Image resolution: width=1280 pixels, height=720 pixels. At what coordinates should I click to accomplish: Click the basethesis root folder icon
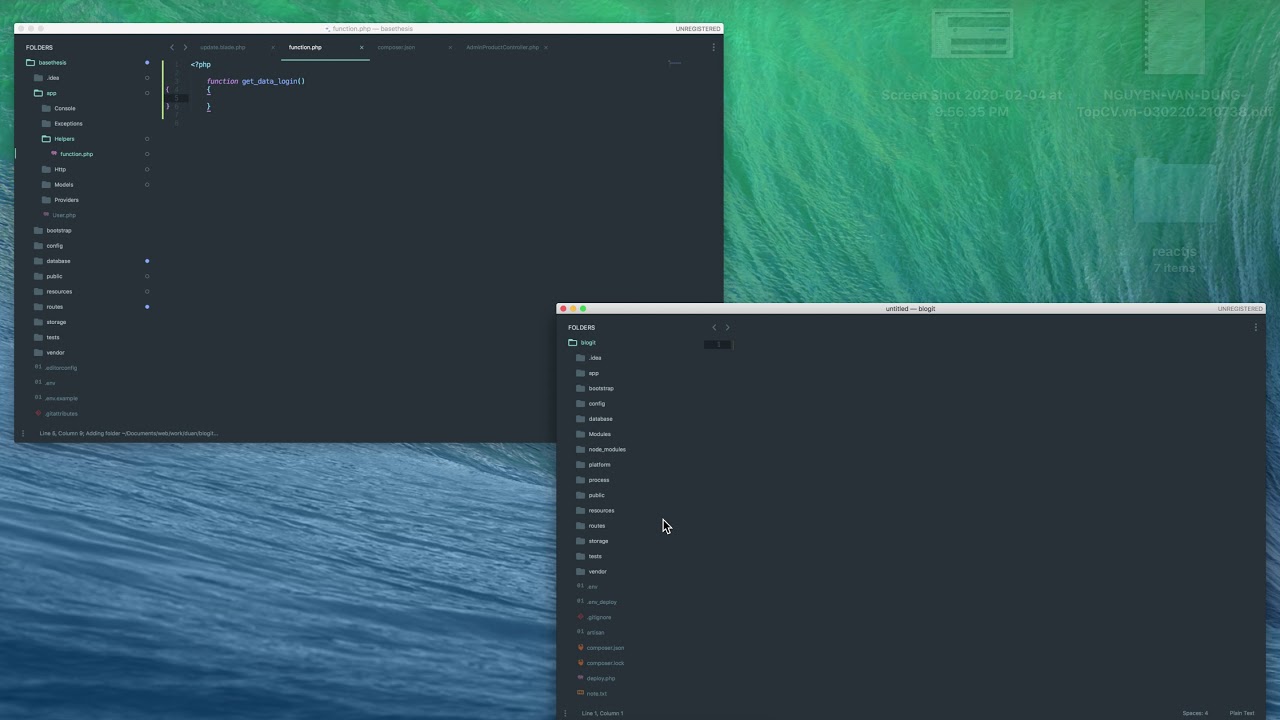click(x=30, y=62)
